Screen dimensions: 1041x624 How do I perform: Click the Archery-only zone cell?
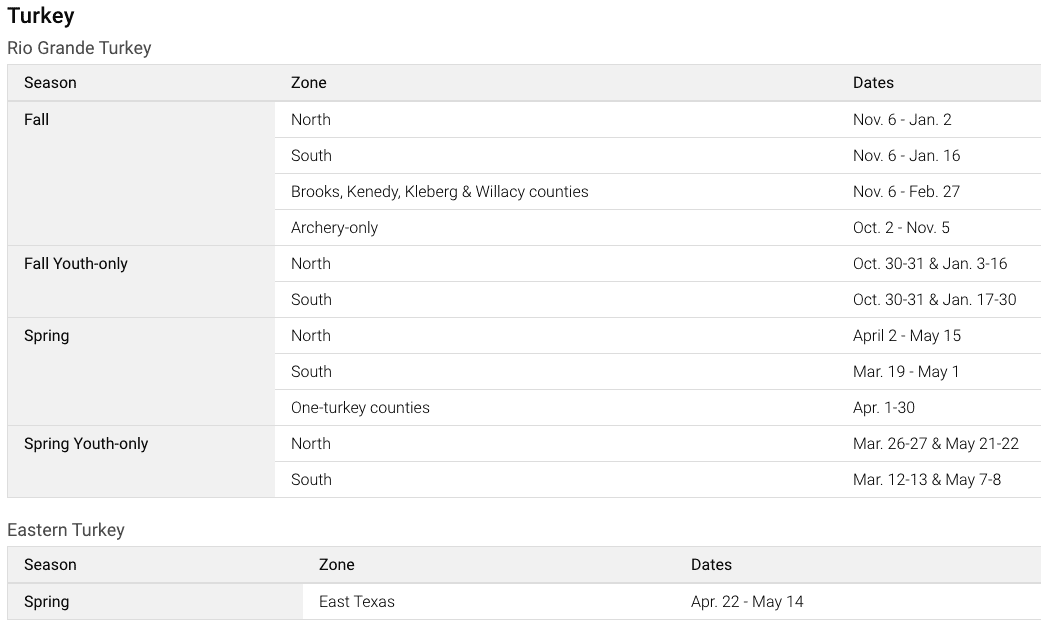click(x=334, y=228)
